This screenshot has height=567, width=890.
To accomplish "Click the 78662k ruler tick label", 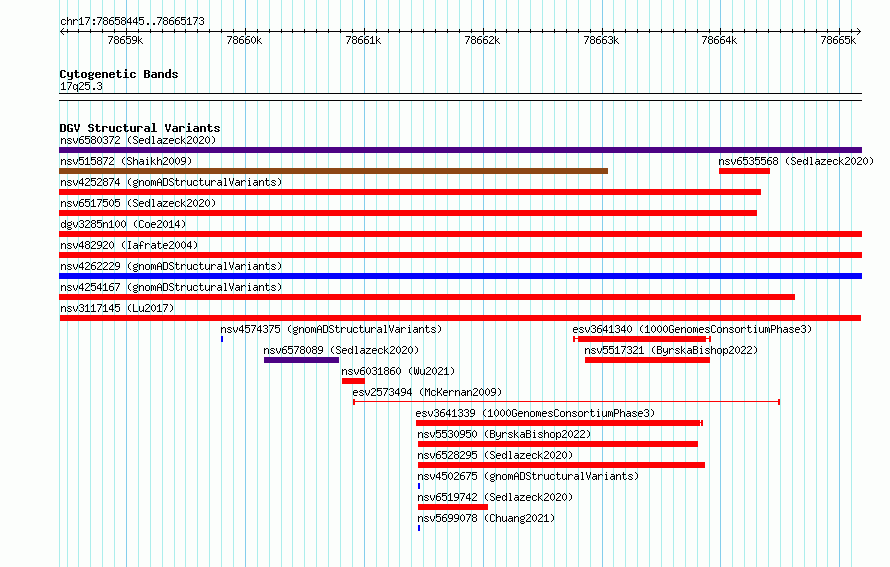I will point(482,40).
